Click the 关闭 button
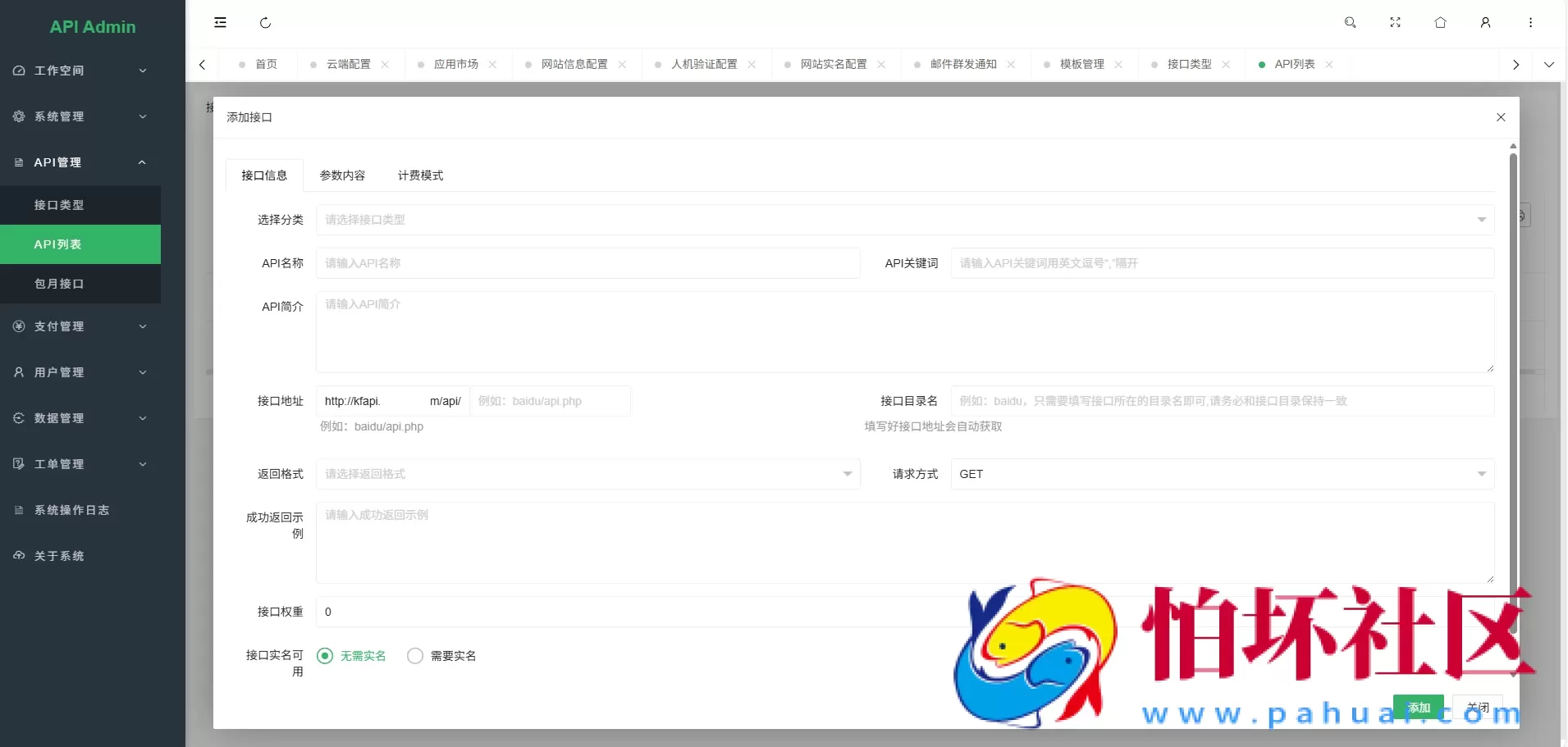The height and width of the screenshot is (747, 1568). pyautogui.click(x=1478, y=707)
